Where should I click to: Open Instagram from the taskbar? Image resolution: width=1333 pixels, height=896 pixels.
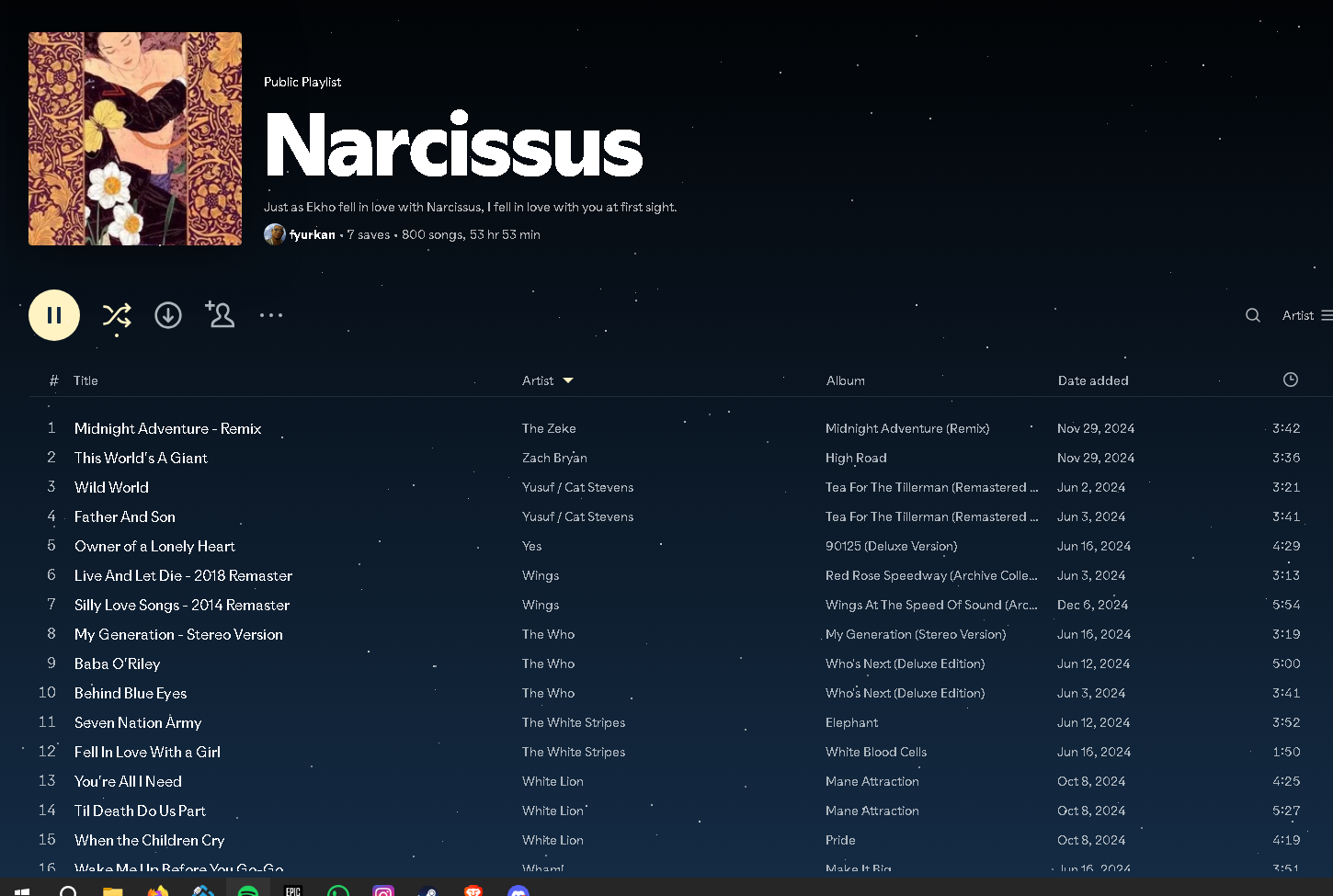point(383,890)
